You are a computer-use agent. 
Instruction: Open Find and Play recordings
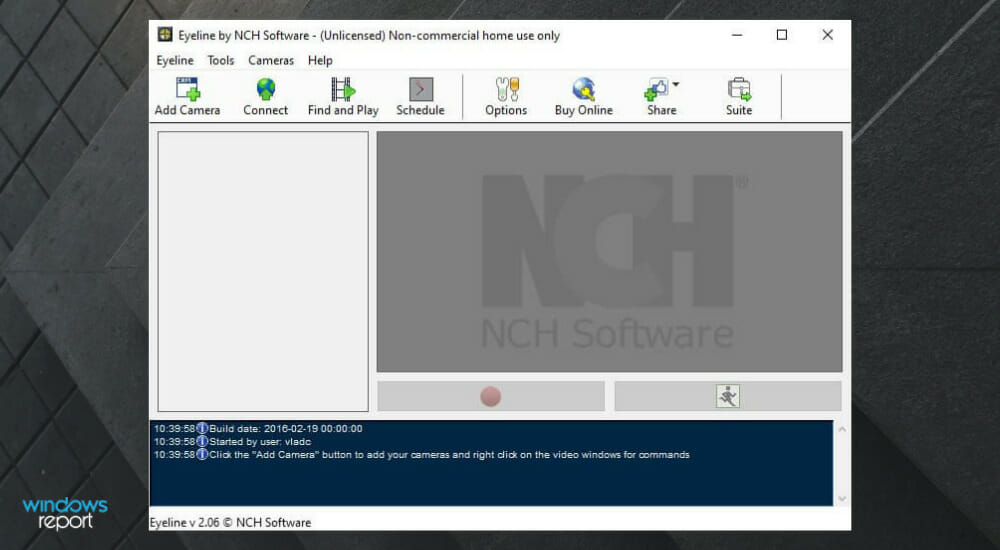point(343,96)
